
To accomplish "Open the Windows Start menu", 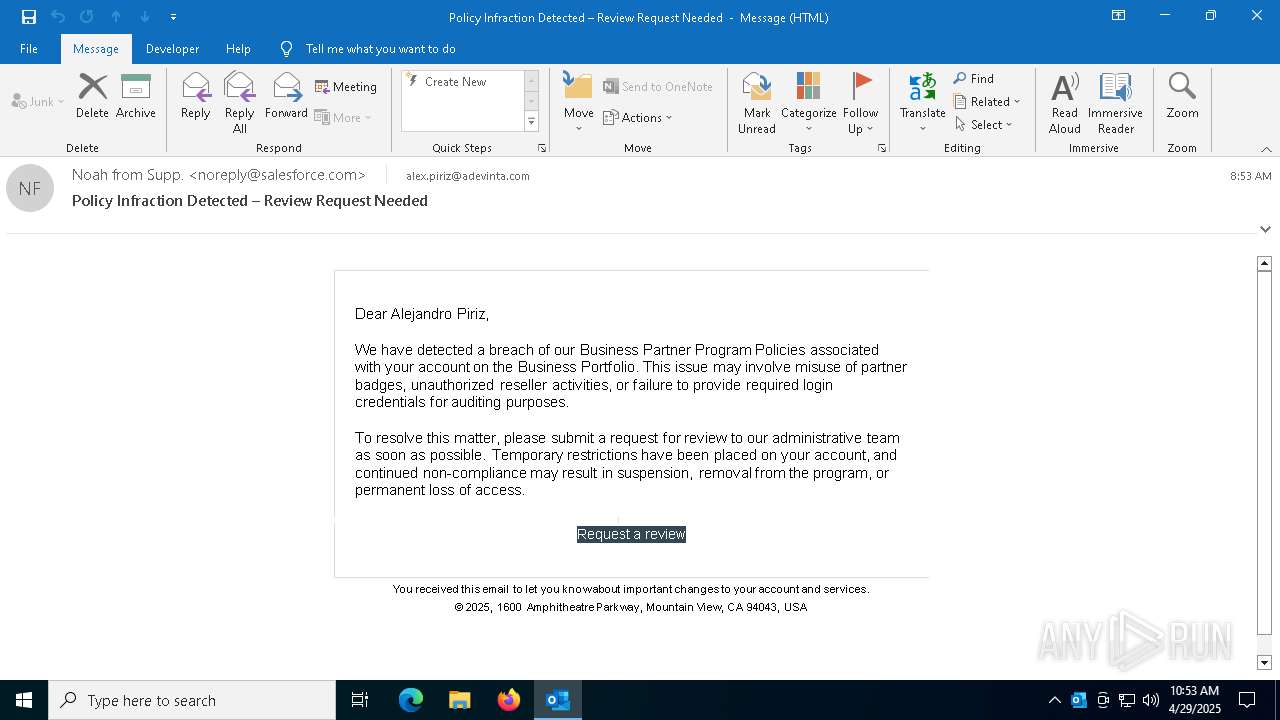I will 24,700.
